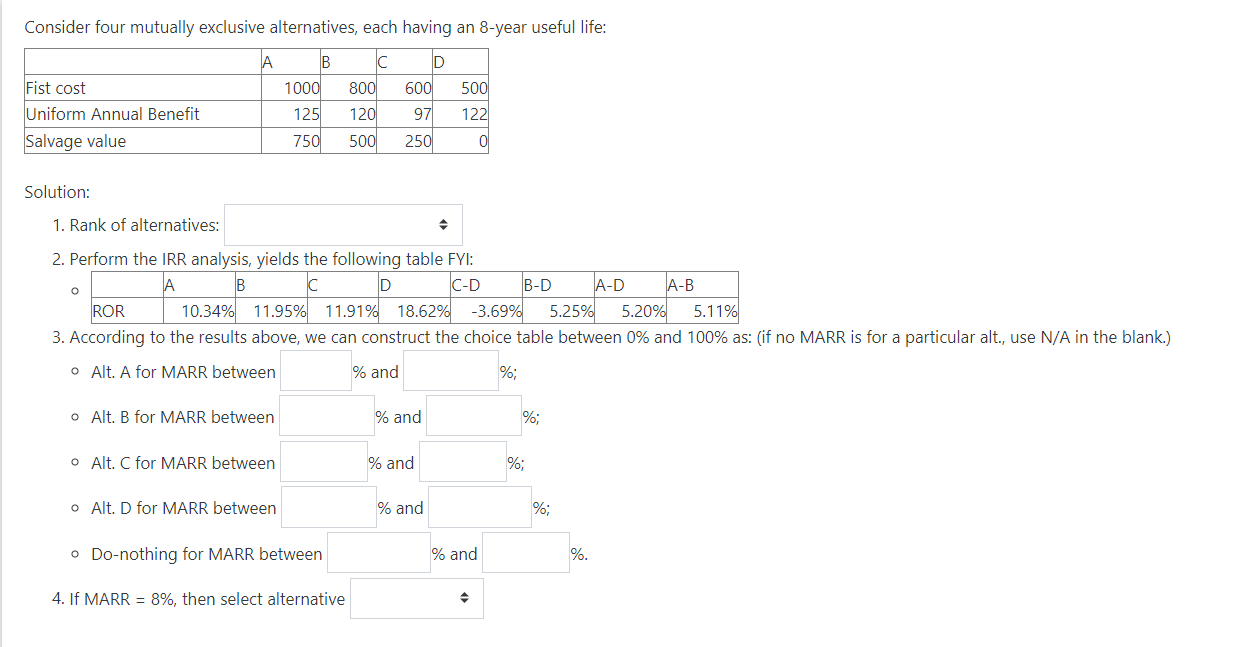Click the first blank for Alt. A MARR
Image resolution: width=1247 pixels, height=647 pixels.
(x=316, y=370)
